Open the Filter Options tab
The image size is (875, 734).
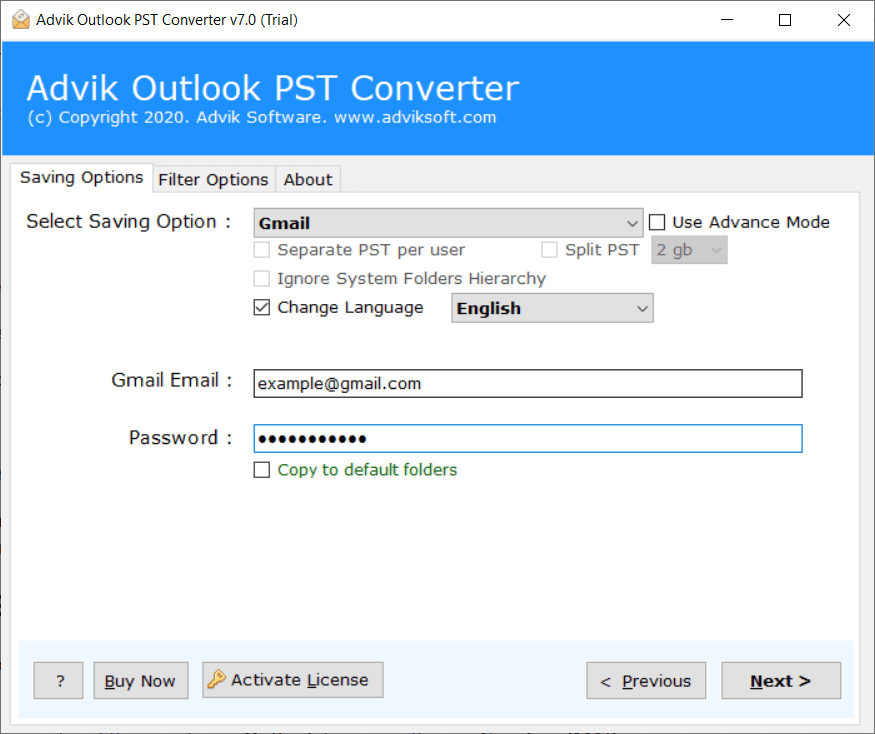(213, 180)
